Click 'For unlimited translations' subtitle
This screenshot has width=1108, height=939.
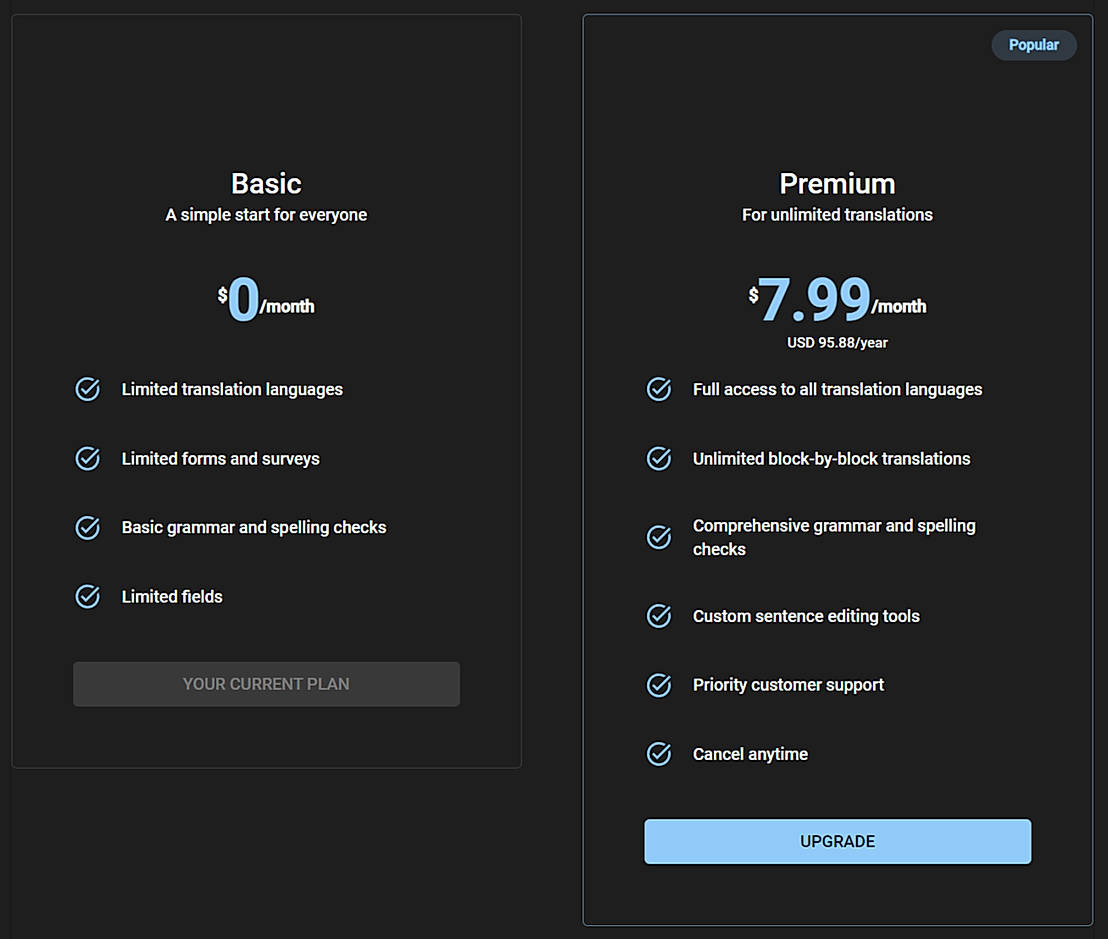(837, 215)
